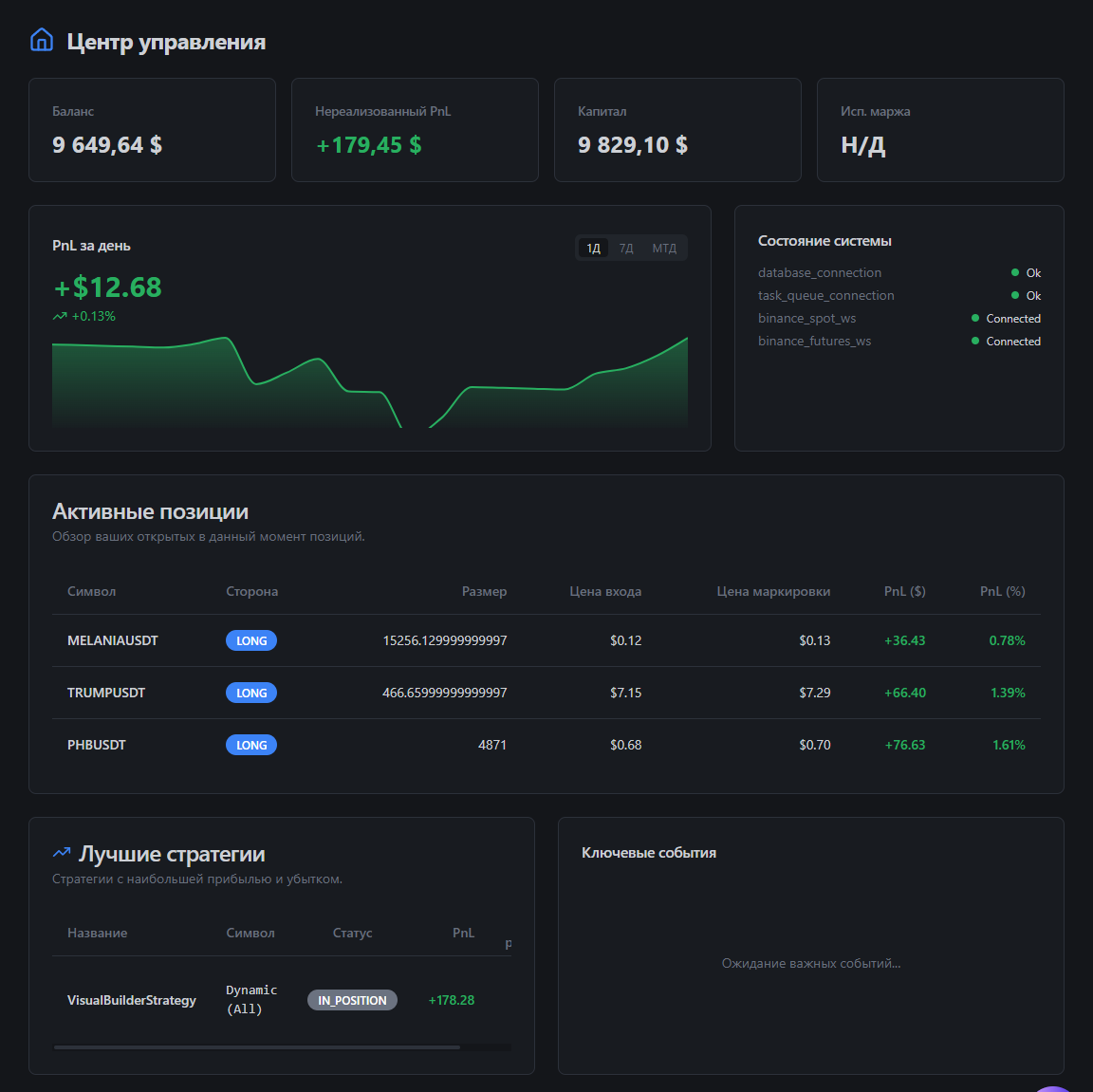Click the LONG badge on the PHBUSDT row

[250, 745]
